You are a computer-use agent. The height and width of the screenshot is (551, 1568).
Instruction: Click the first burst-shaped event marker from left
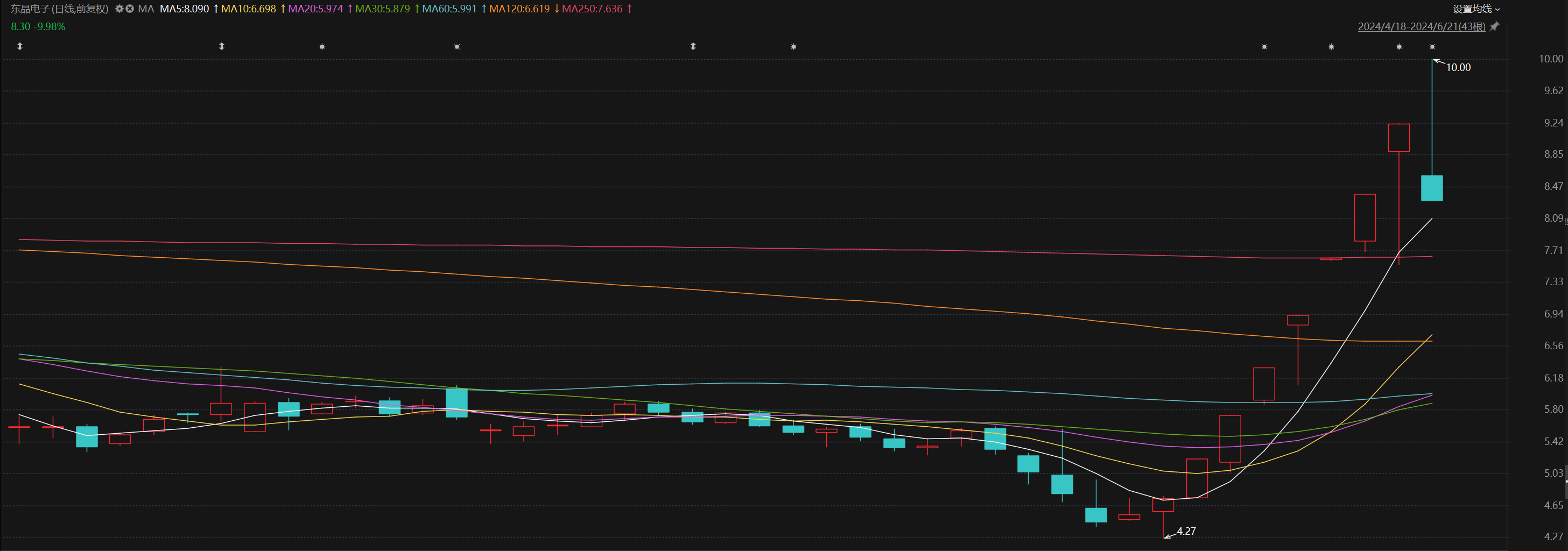[x=322, y=47]
